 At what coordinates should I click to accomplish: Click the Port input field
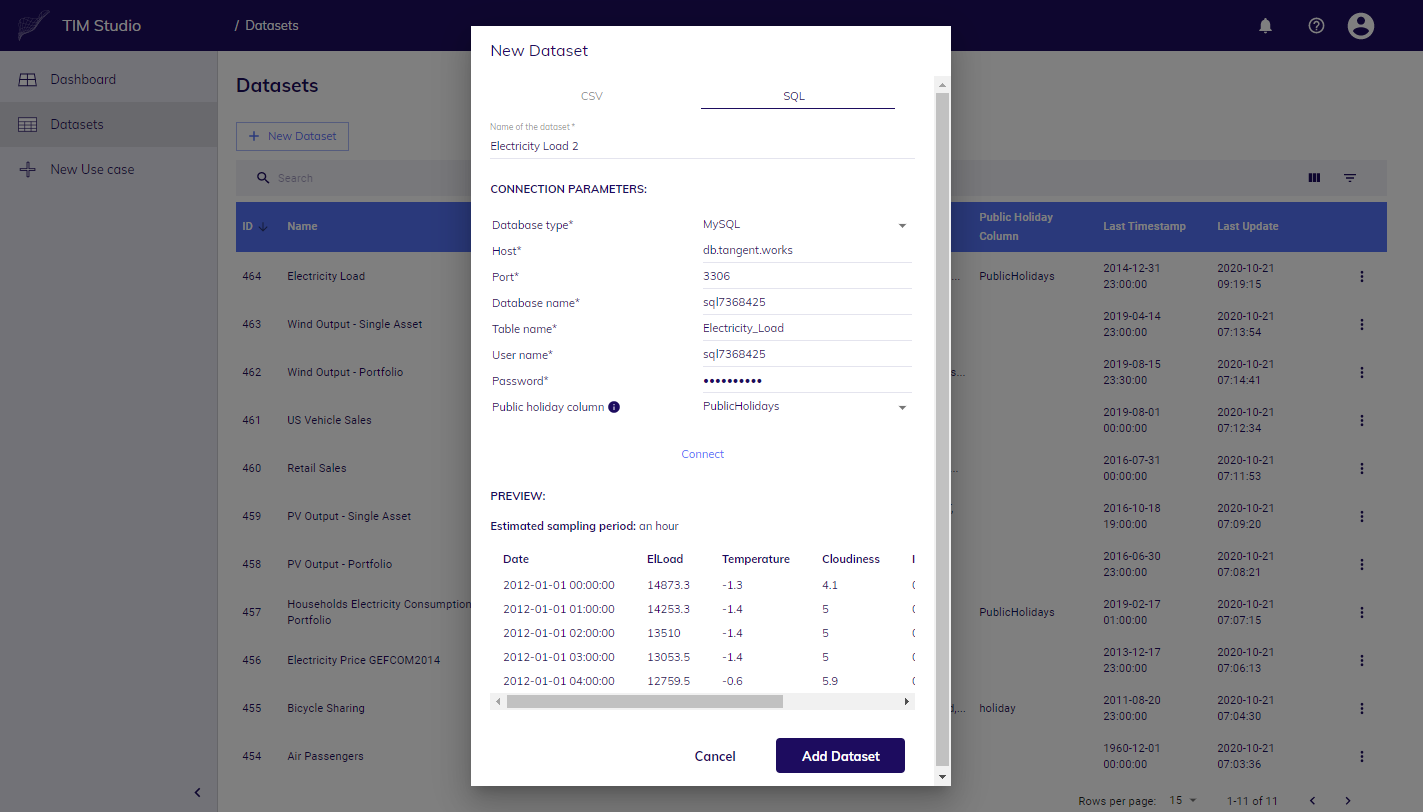pyautogui.click(x=807, y=277)
